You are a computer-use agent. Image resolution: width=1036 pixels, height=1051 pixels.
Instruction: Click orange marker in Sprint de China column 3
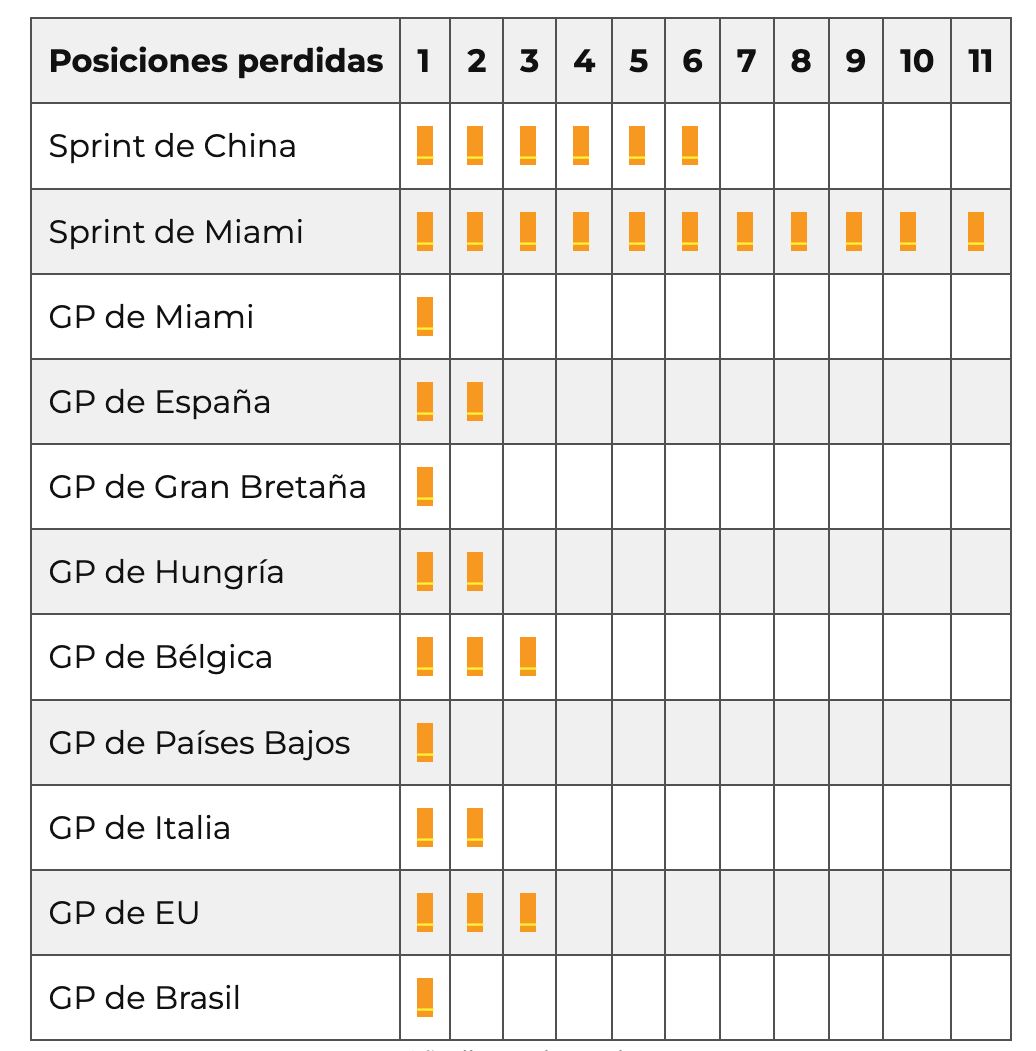click(x=528, y=146)
